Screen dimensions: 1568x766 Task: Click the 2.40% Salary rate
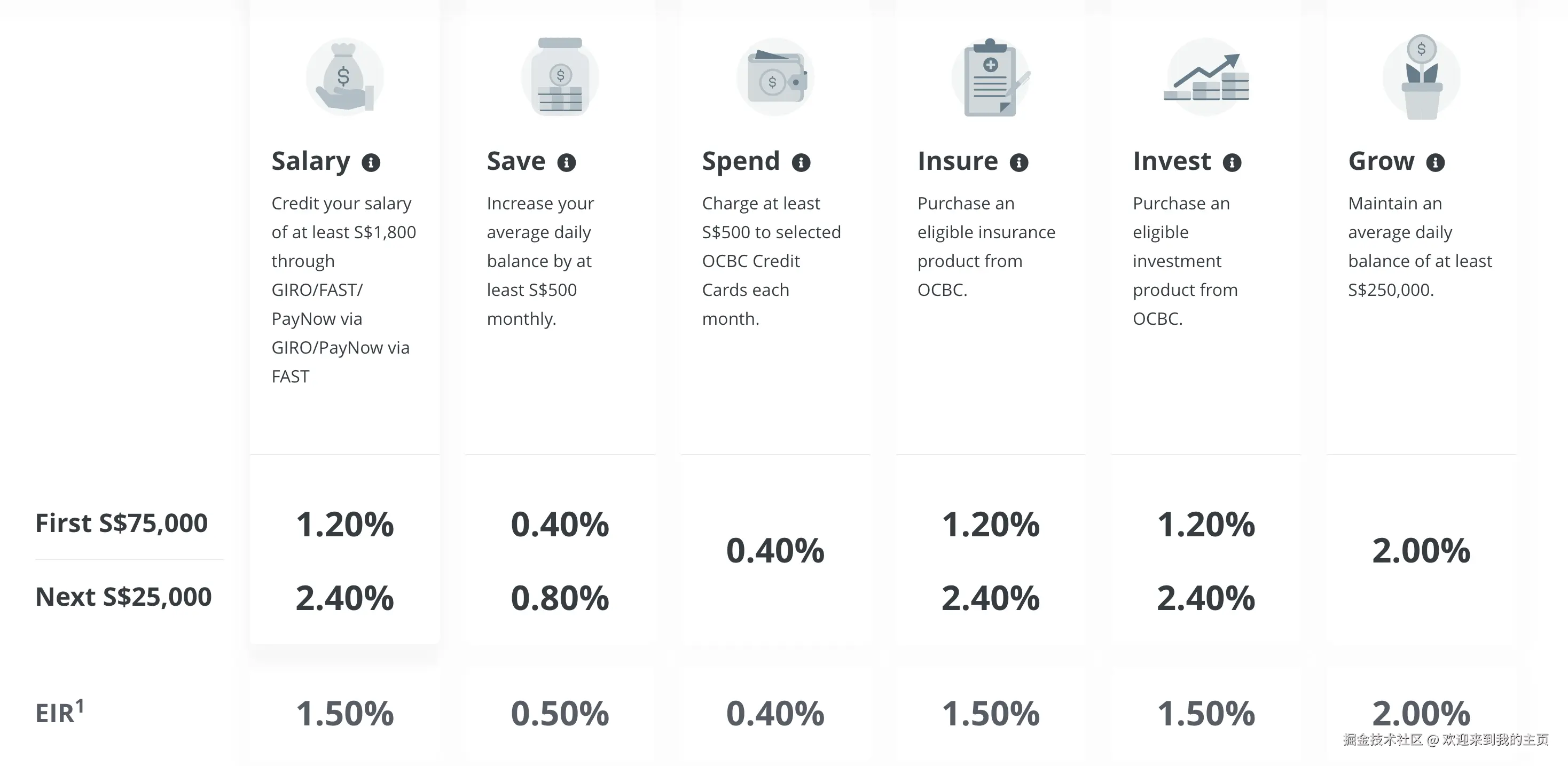pyautogui.click(x=344, y=598)
